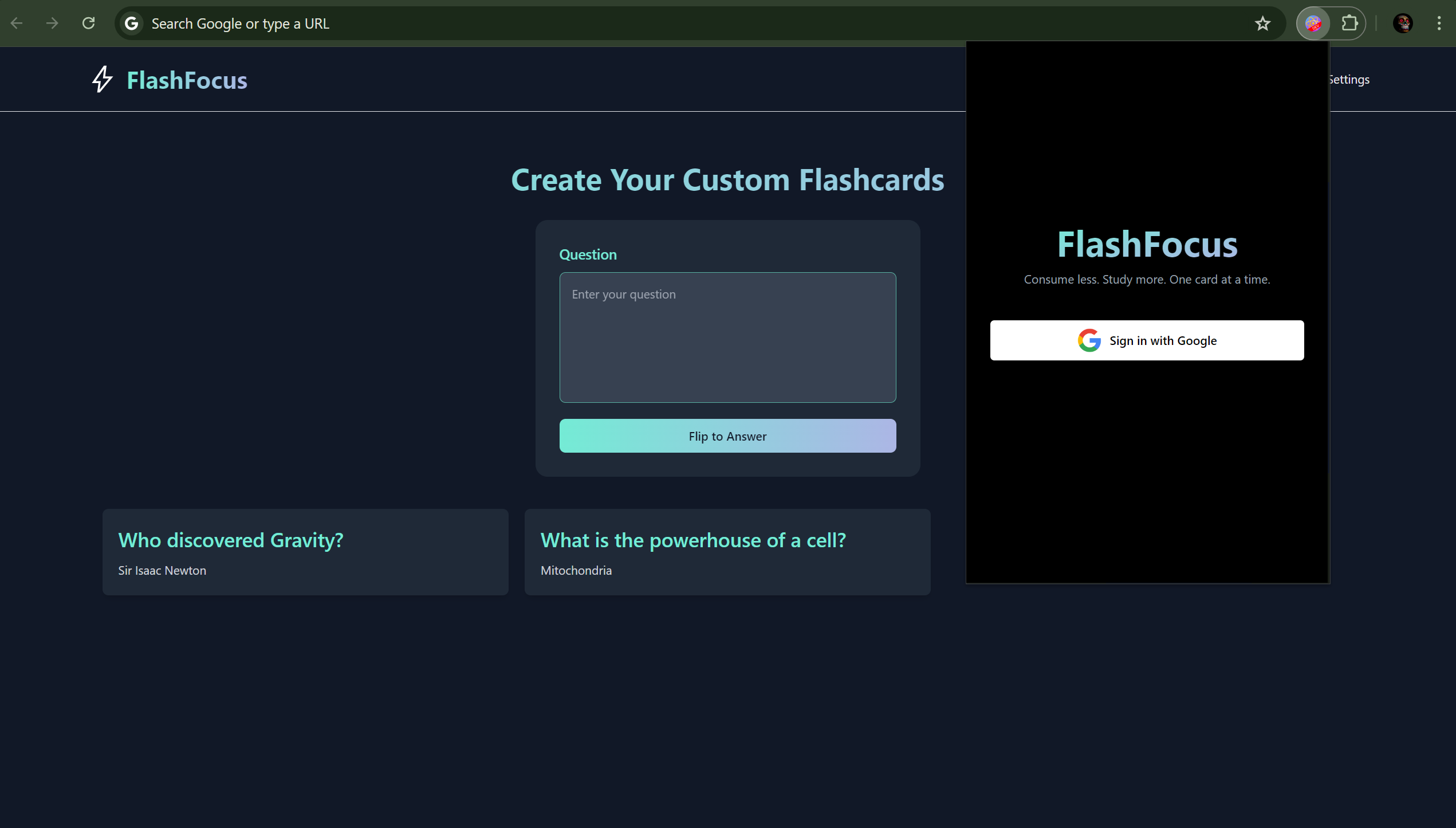Click Sign in with Google button
Screen dimensions: 1456x828
[x=1147, y=340]
